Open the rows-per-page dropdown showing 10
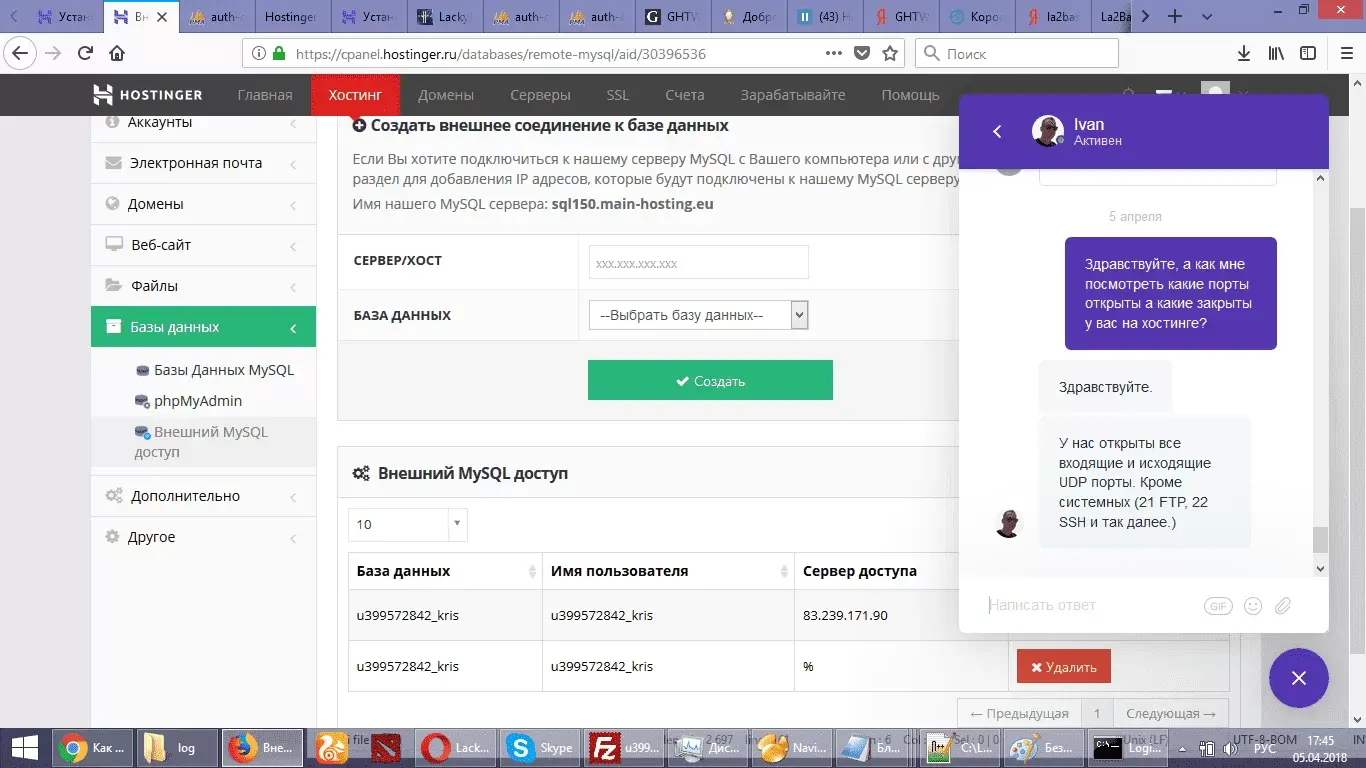The height and width of the screenshot is (768, 1366). point(407,524)
